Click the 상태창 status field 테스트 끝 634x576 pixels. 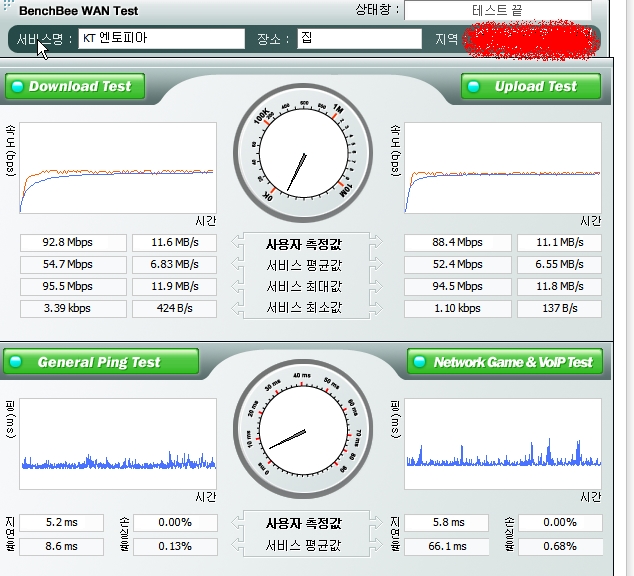pos(498,10)
